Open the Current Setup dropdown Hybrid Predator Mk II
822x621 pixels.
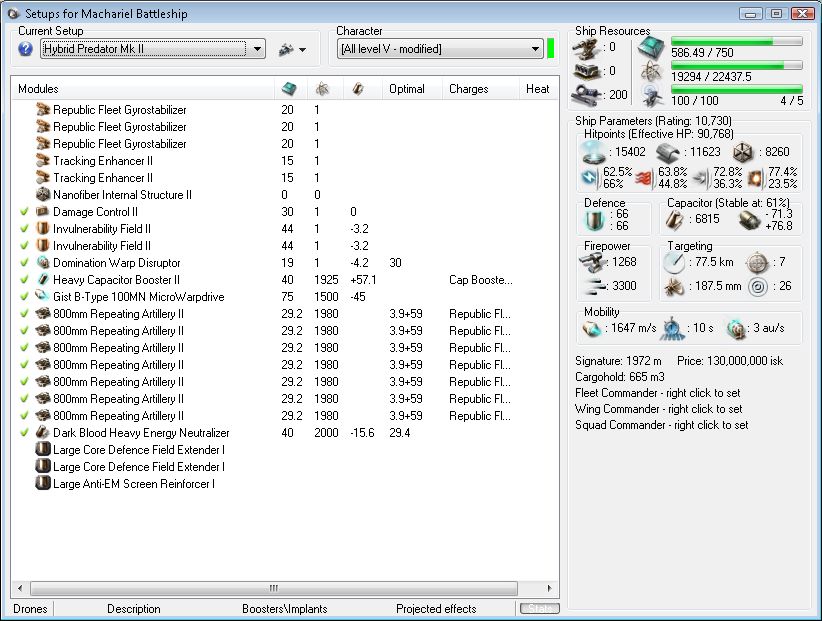tap(153, 49)
